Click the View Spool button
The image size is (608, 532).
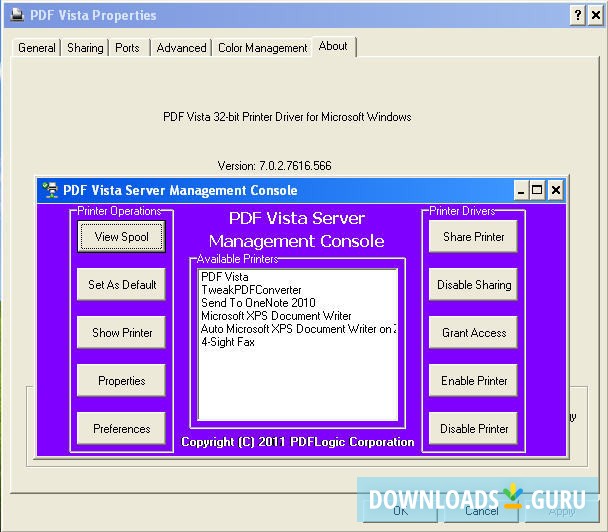click(121, 237)
